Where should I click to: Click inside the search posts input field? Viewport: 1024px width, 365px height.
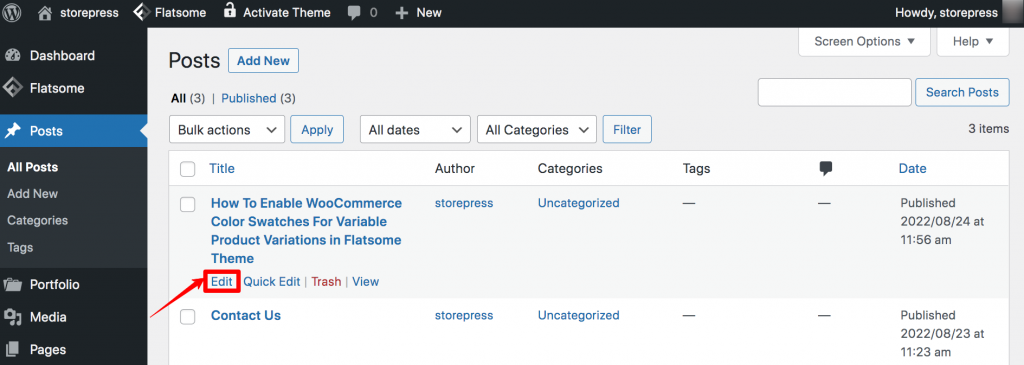pos(835,92)
